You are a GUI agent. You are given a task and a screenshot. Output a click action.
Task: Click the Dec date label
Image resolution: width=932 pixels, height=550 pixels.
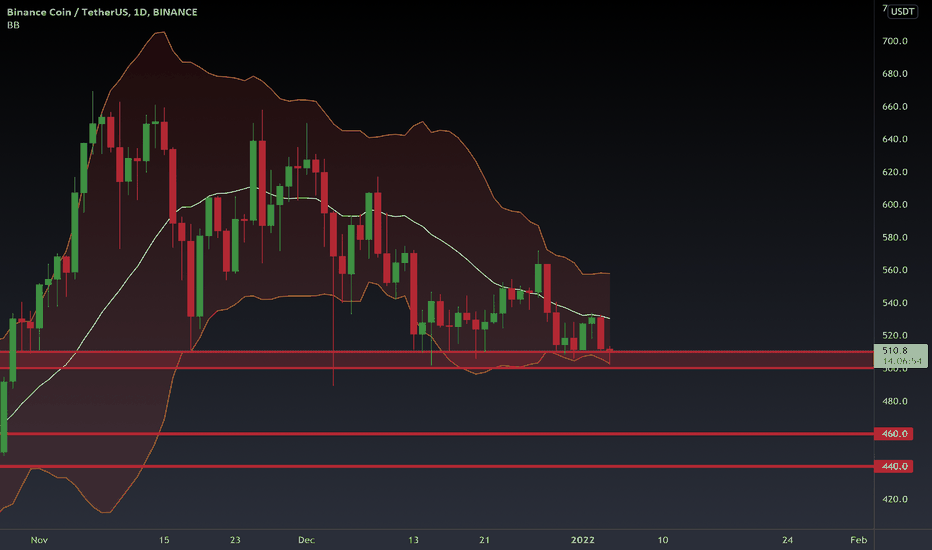(306, 540)
